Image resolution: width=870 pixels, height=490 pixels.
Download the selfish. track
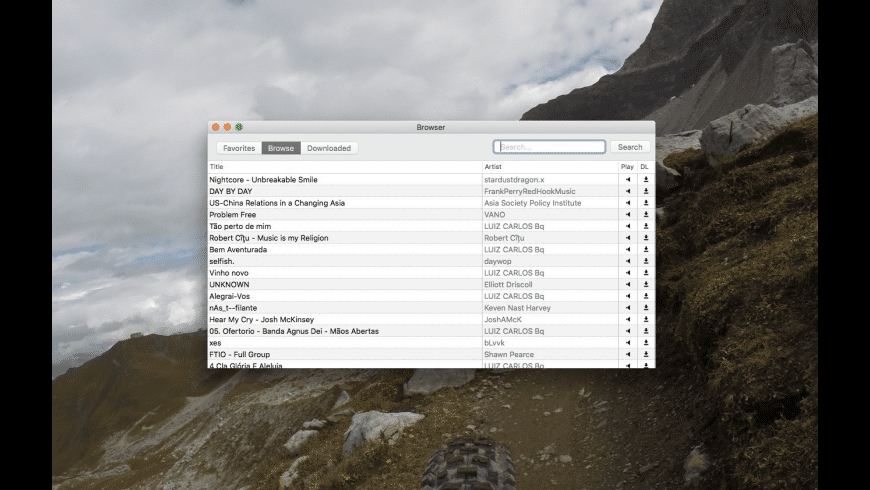tap(646, 261)
